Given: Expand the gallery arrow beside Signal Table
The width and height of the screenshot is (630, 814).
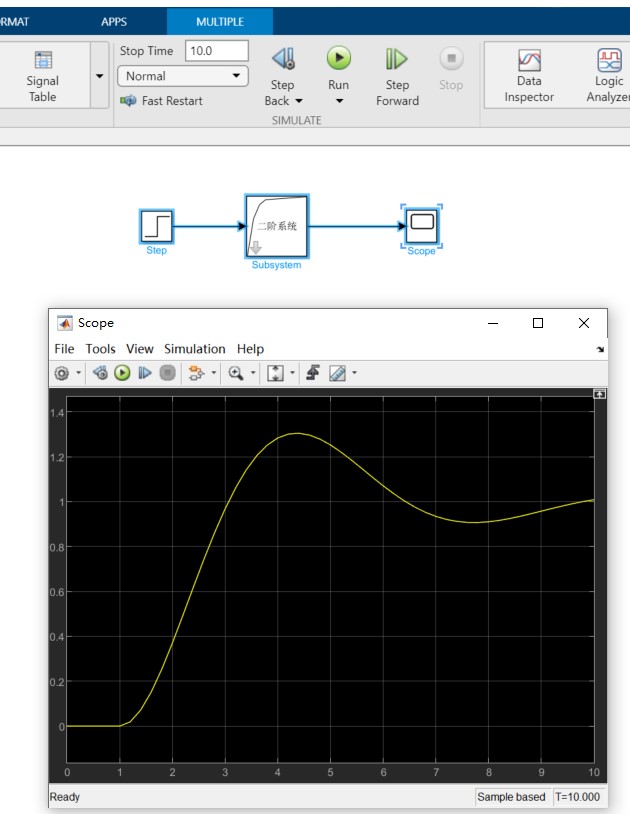Looking at the screenshot, I should [100, 76].
